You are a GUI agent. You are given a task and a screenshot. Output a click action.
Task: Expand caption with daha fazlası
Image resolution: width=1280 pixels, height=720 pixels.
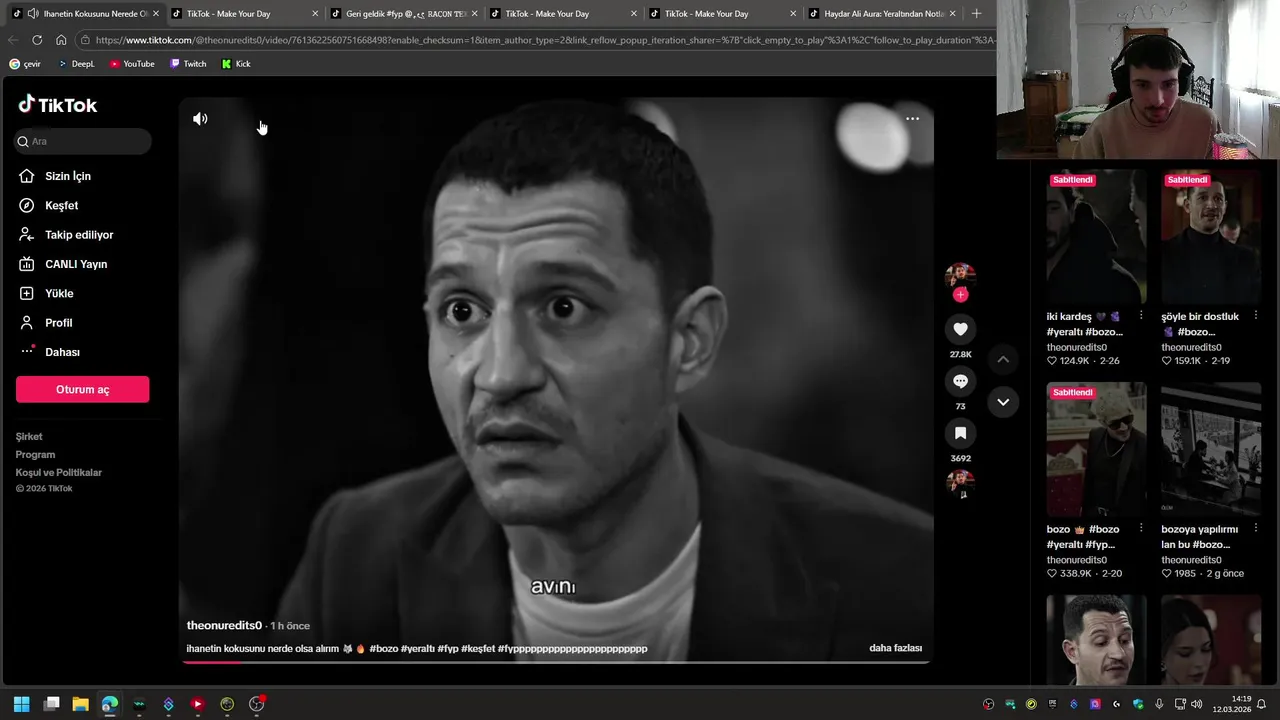895,648
